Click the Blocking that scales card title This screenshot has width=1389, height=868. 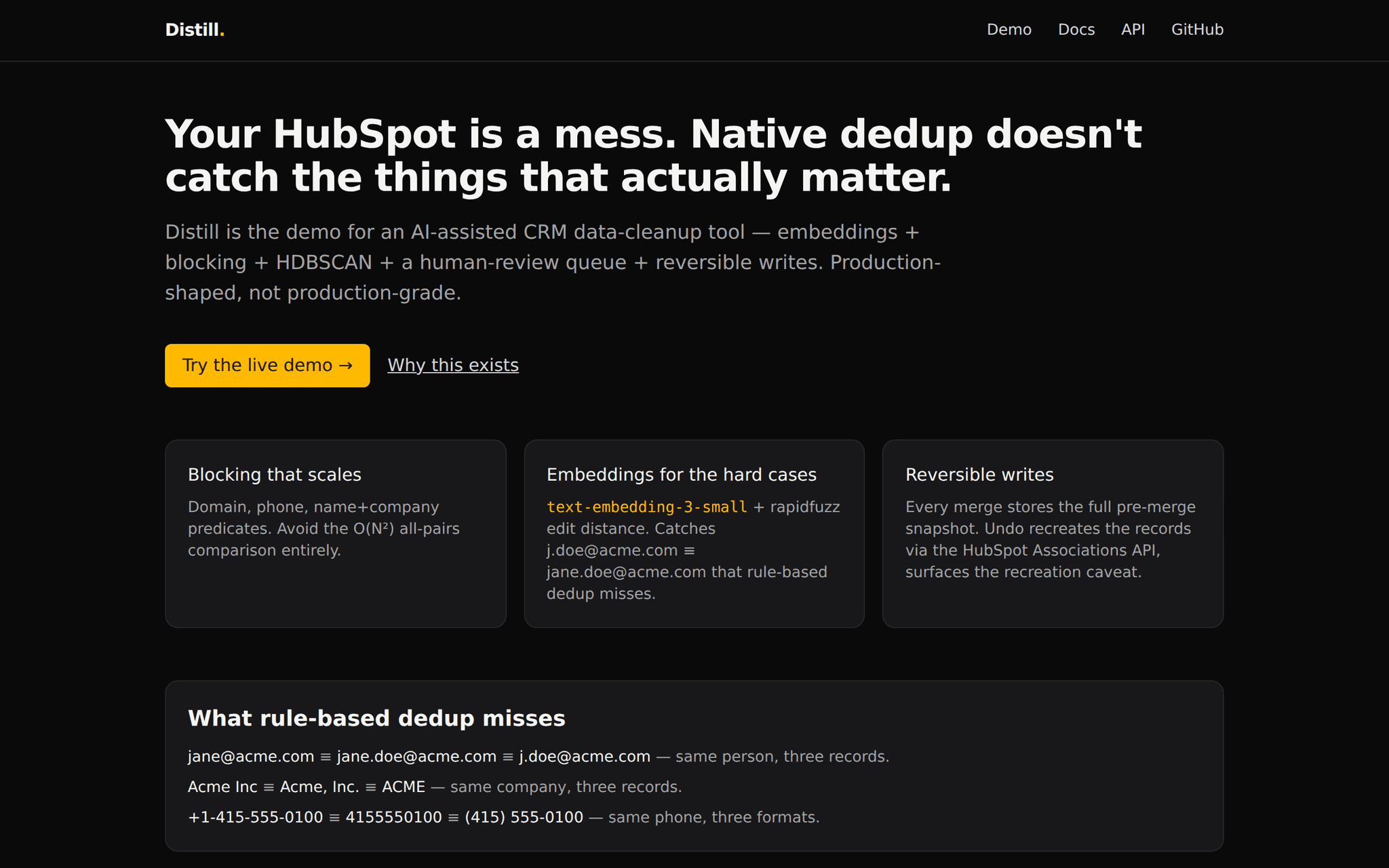(275, 475)
